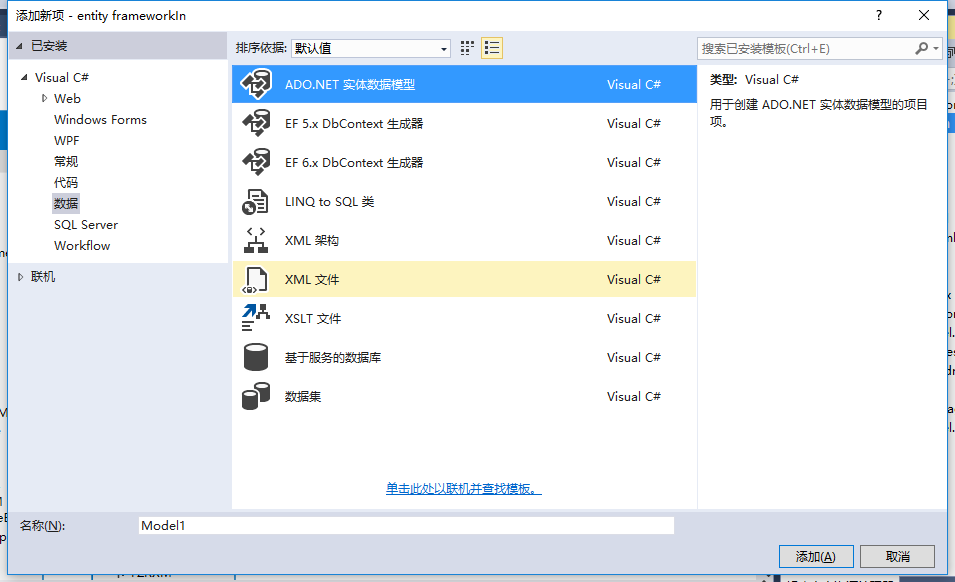The height and width of the screenshot is (582, 955).
Task: Click the EF 5.x DbContext 生成器 icon
Action: (x=256, y=123)
